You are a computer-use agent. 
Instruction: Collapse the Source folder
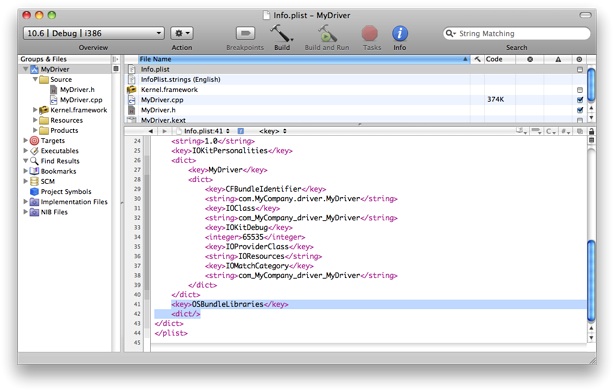point(35,79)
